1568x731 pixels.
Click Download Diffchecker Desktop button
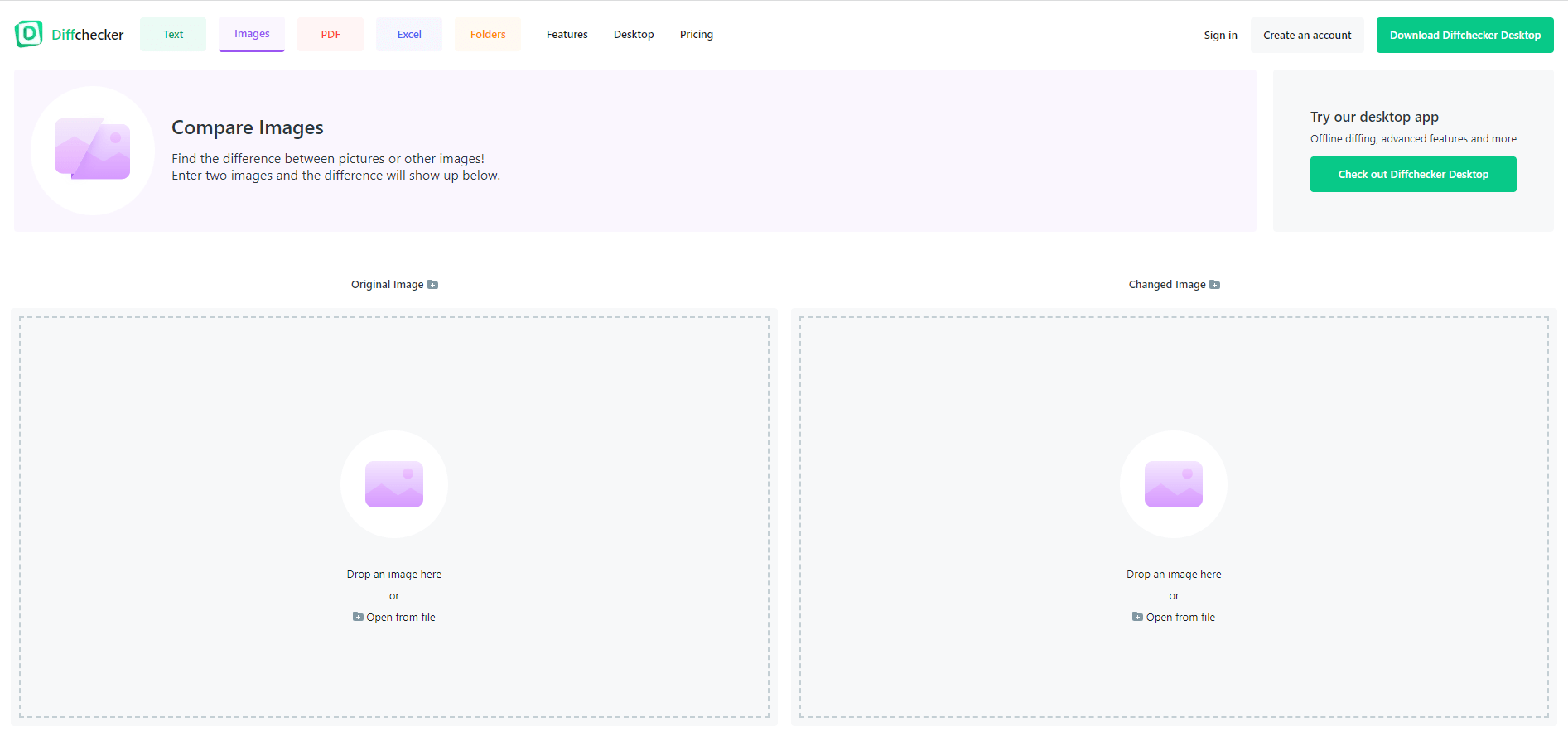[x=1464, y=36]
